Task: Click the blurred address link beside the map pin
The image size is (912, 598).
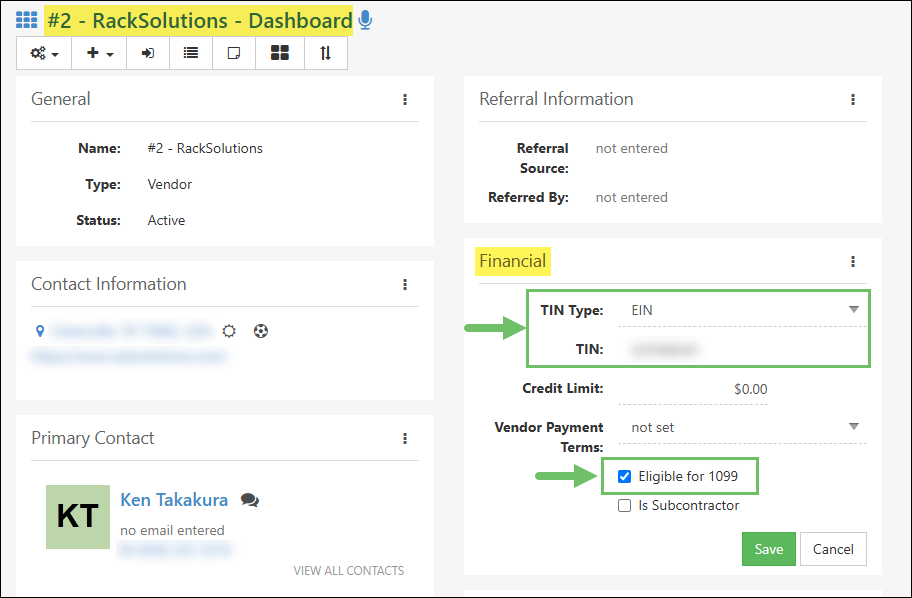Action: [132, 331]
